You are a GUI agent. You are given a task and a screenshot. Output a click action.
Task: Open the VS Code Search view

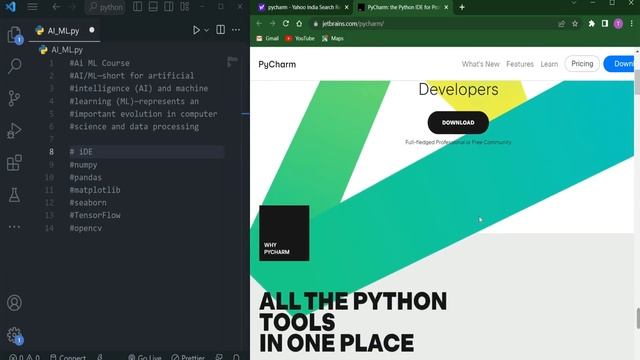(14, 66)
